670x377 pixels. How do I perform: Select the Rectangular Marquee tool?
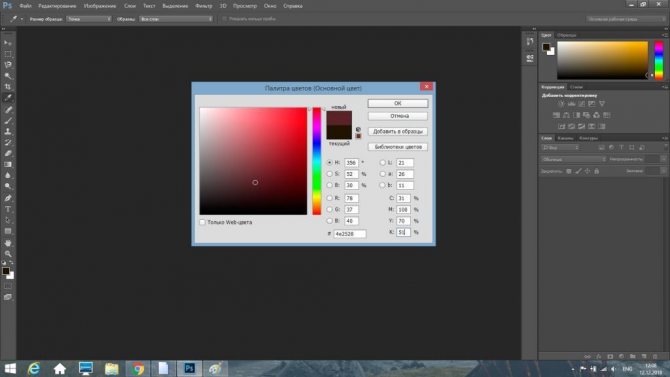8,54
